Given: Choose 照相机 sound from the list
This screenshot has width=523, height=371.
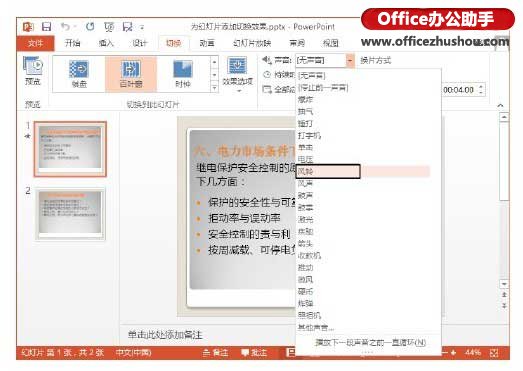Looking at the screenshot, I should [368, 315].
